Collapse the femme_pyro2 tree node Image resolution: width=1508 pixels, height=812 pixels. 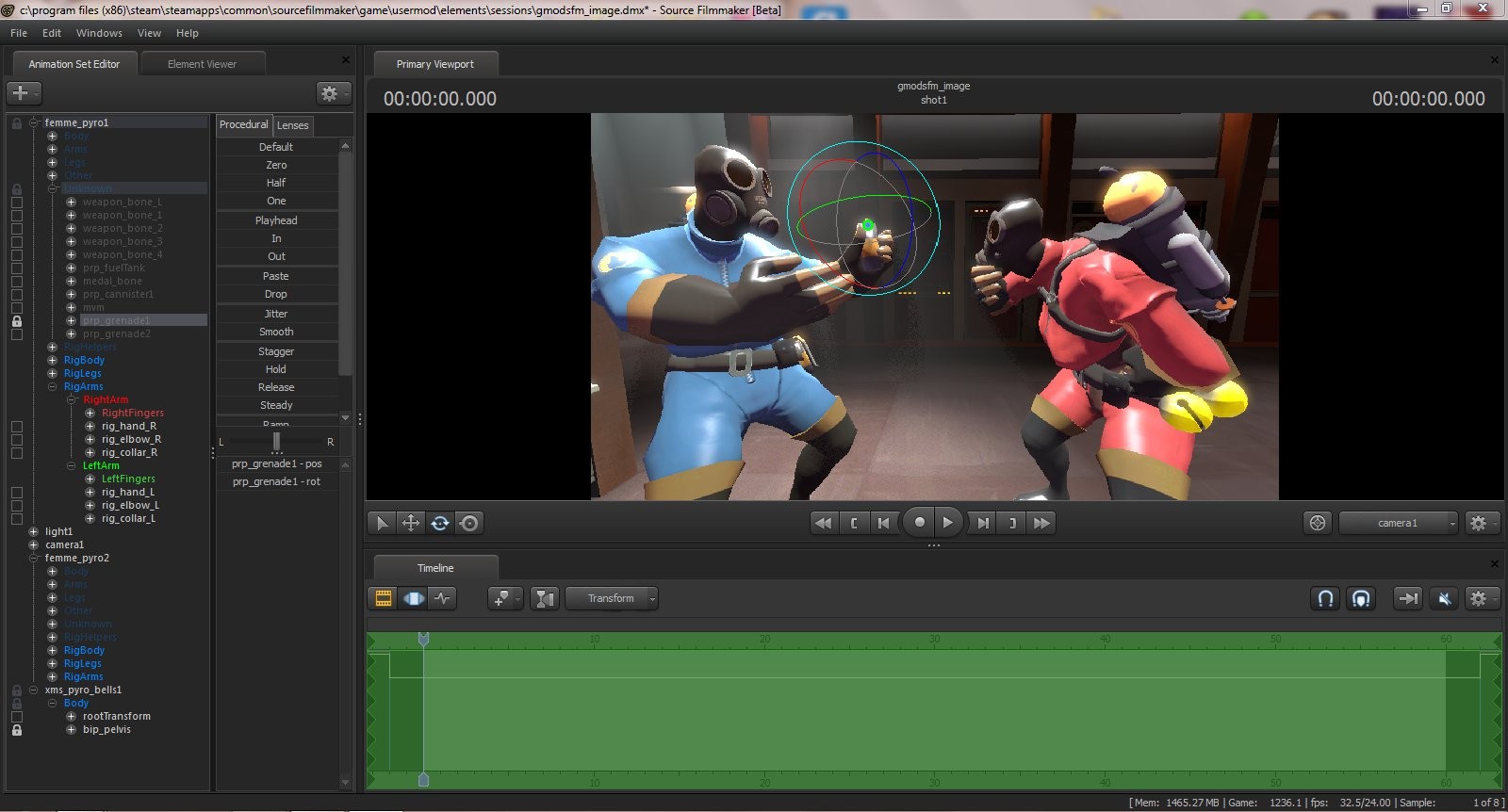pyautogui.click(x=34, y=558)
